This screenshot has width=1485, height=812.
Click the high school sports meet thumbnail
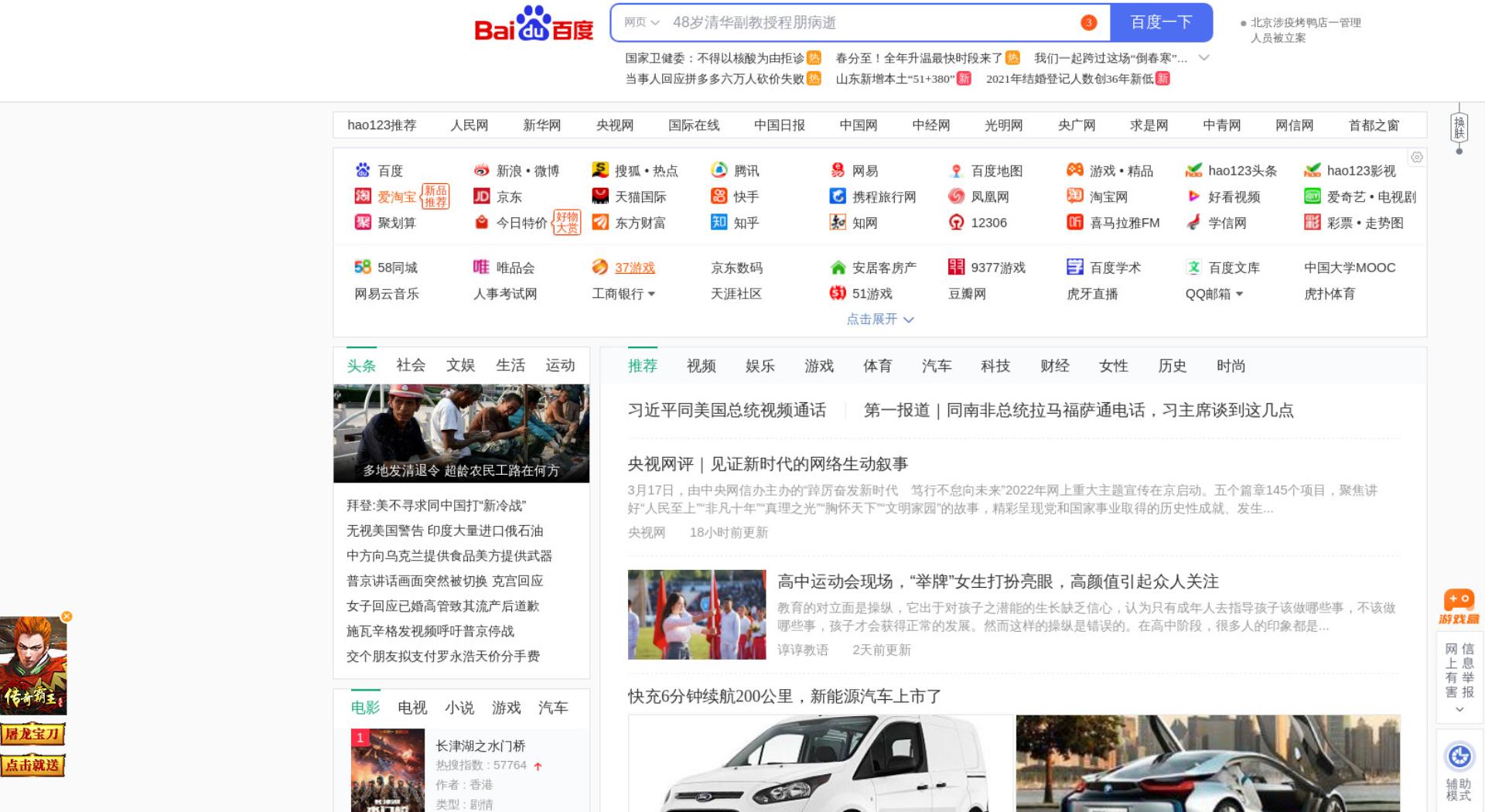pyautogui.click(x=697, y=615)
